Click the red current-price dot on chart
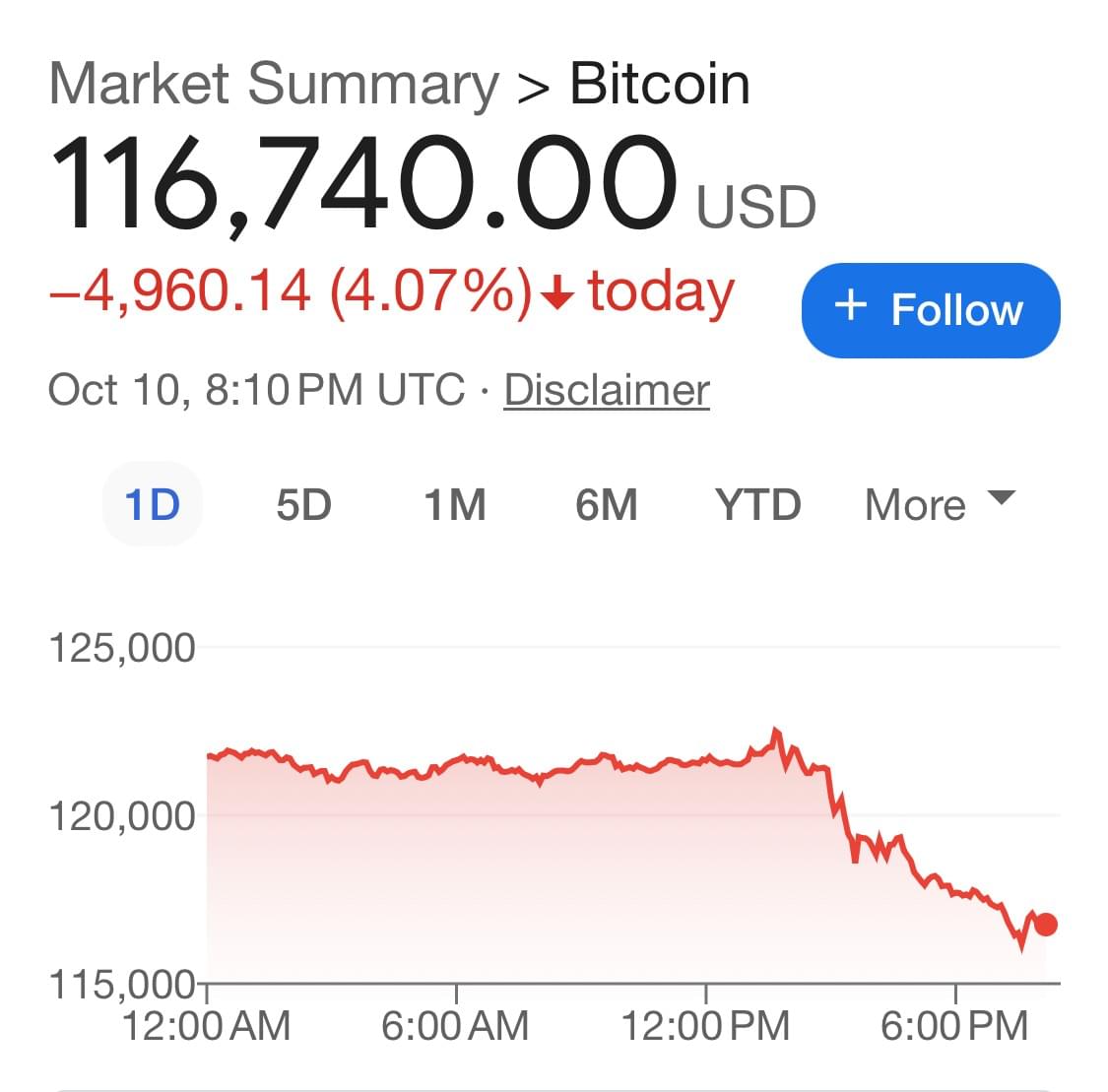The image size is (1108, 1092). point(1045,925)
